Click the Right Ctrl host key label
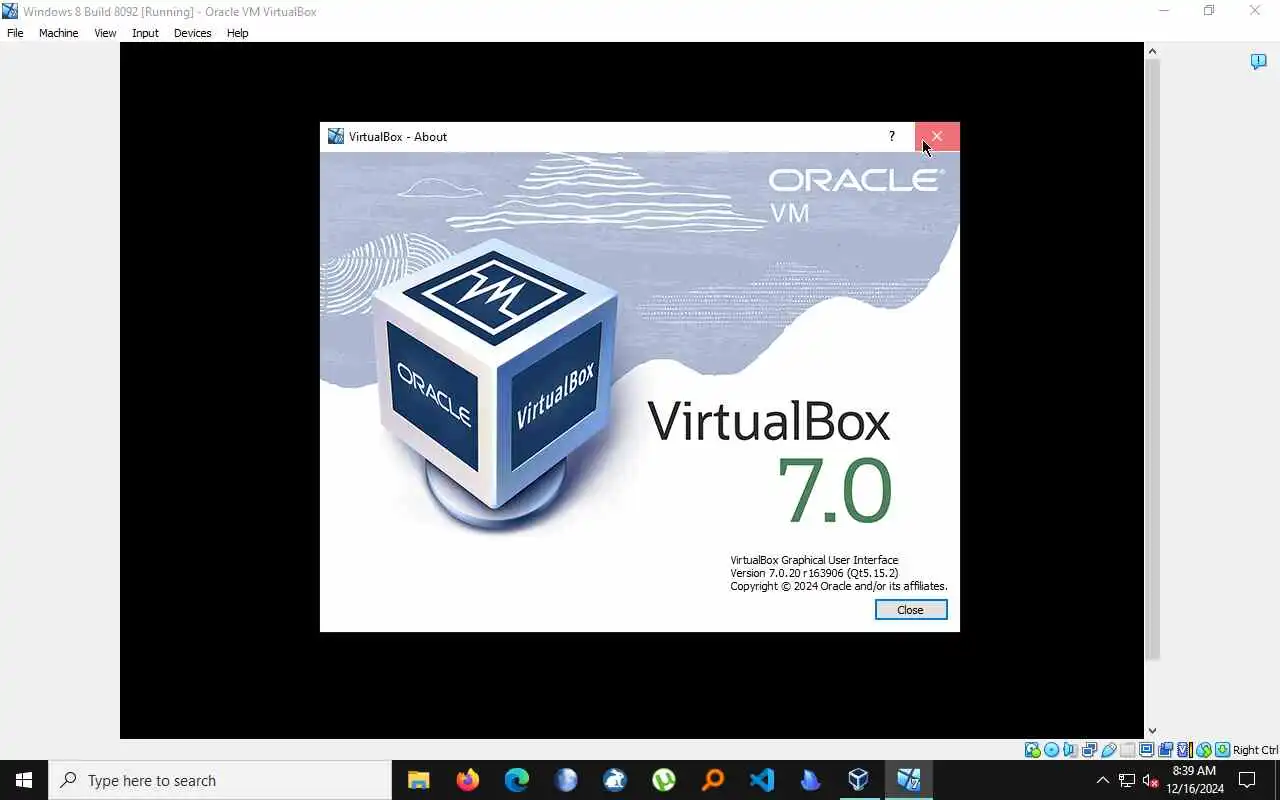 click(1256, 750)
